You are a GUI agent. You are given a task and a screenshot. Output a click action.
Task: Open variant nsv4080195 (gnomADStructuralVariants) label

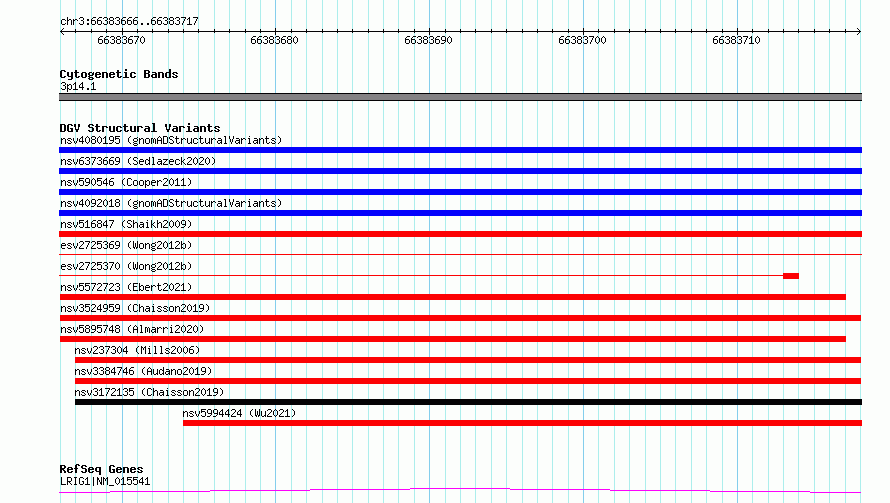click(x=171, y=140)
